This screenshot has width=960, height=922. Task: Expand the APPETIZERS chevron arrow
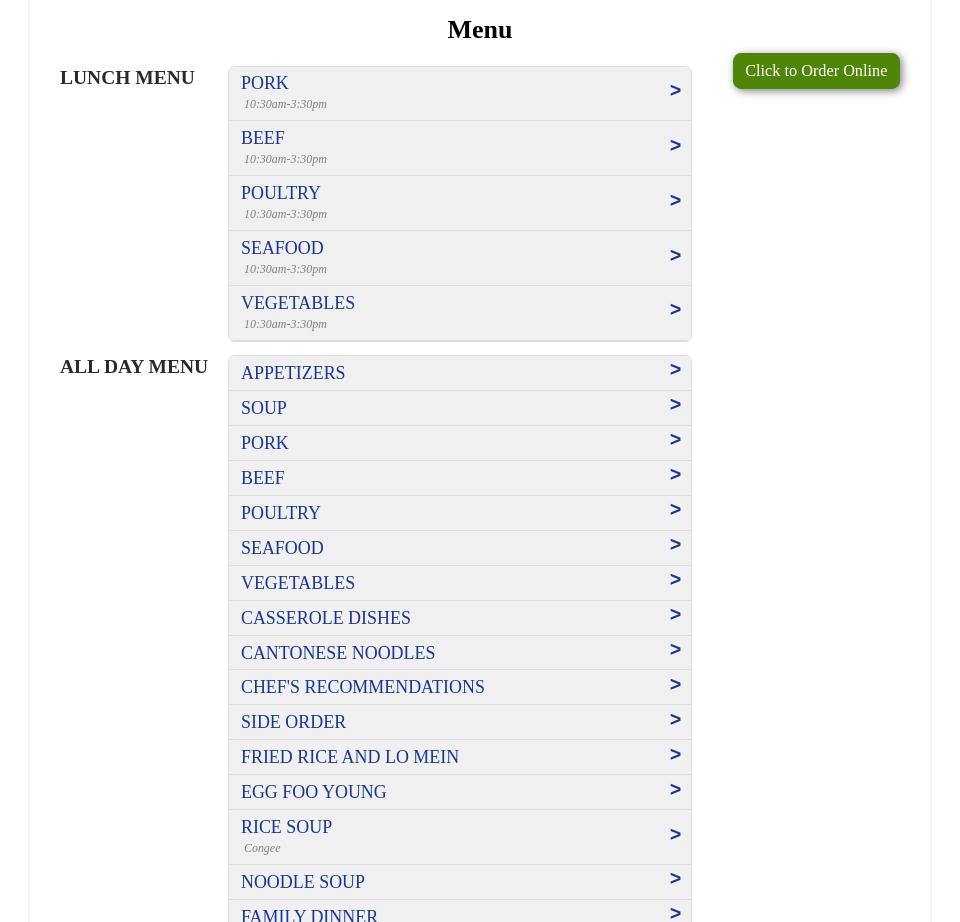click(675, 370)
